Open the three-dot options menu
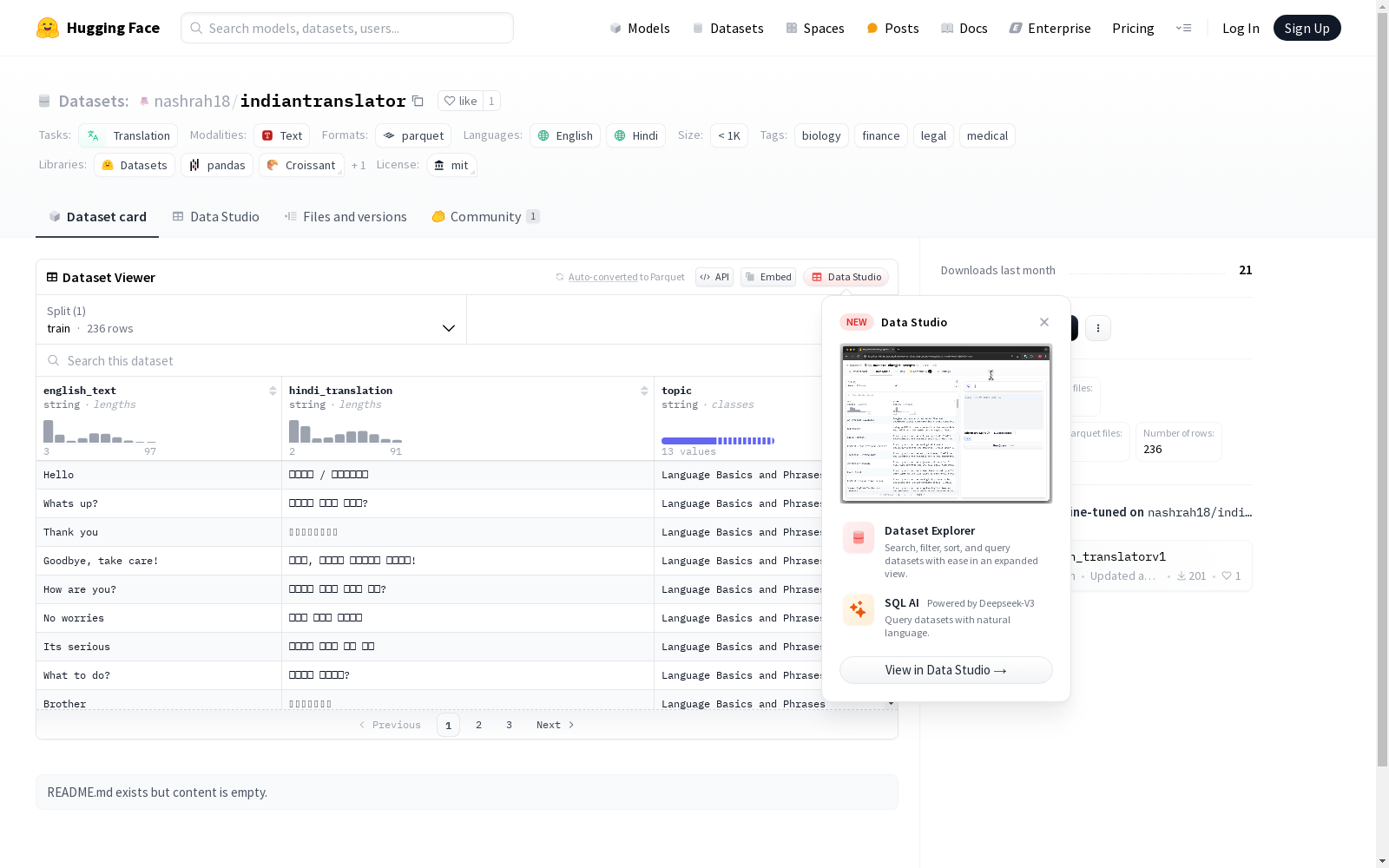 click(1098, 327)
